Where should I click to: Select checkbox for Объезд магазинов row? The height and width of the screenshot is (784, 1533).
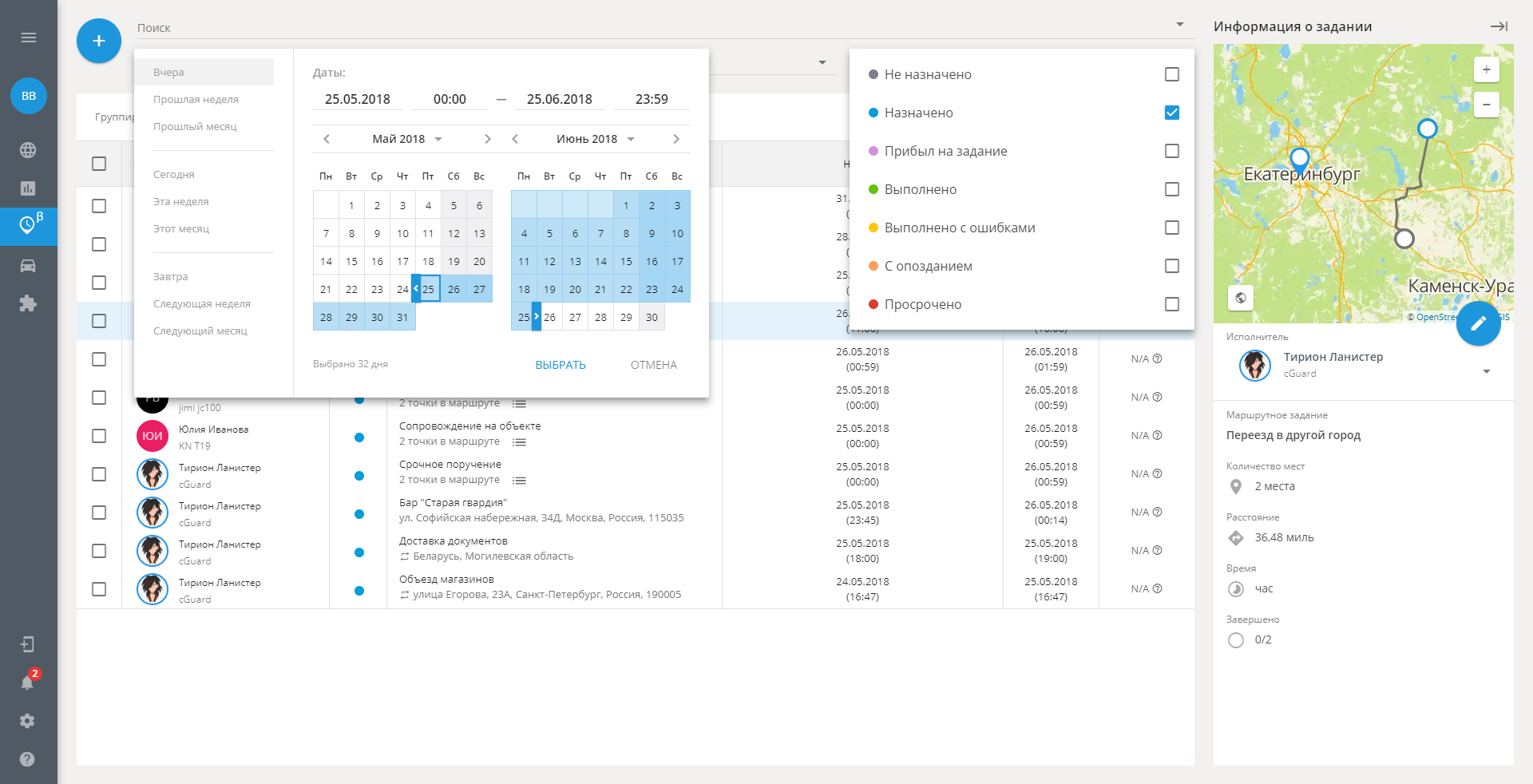(x=99, y=589)
